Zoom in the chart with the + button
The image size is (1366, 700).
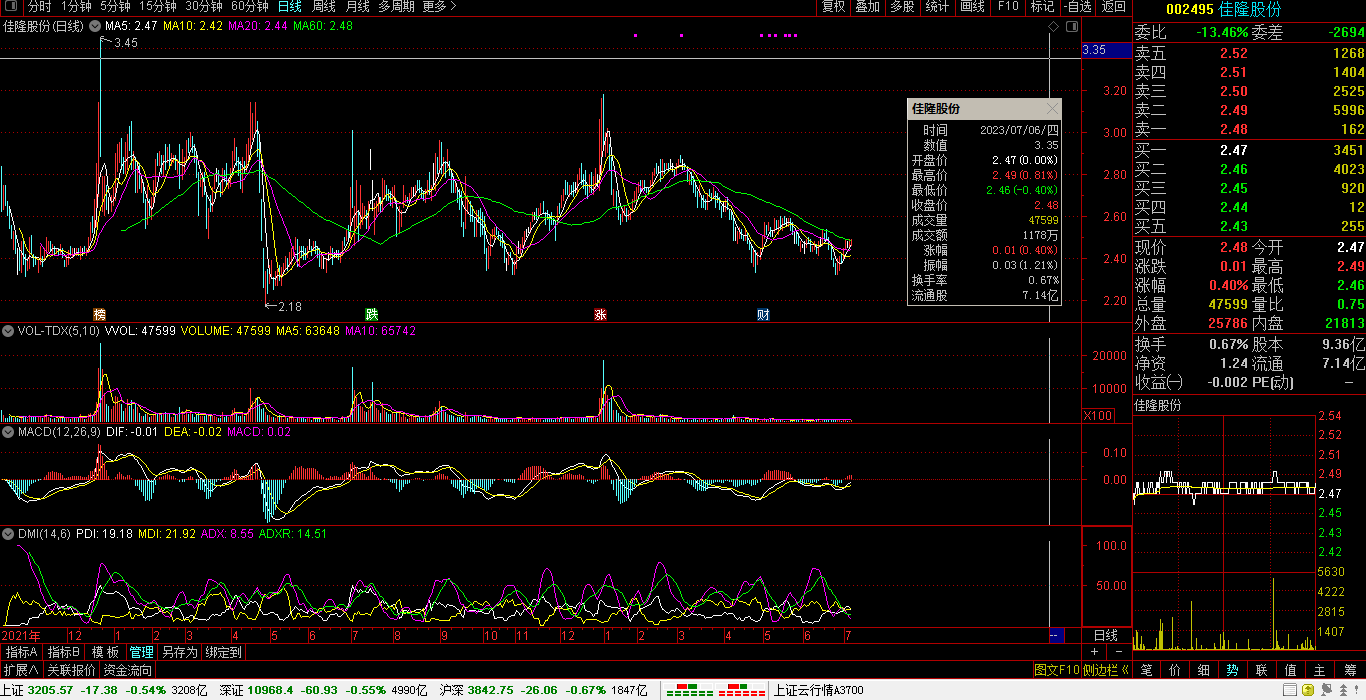1094,652
